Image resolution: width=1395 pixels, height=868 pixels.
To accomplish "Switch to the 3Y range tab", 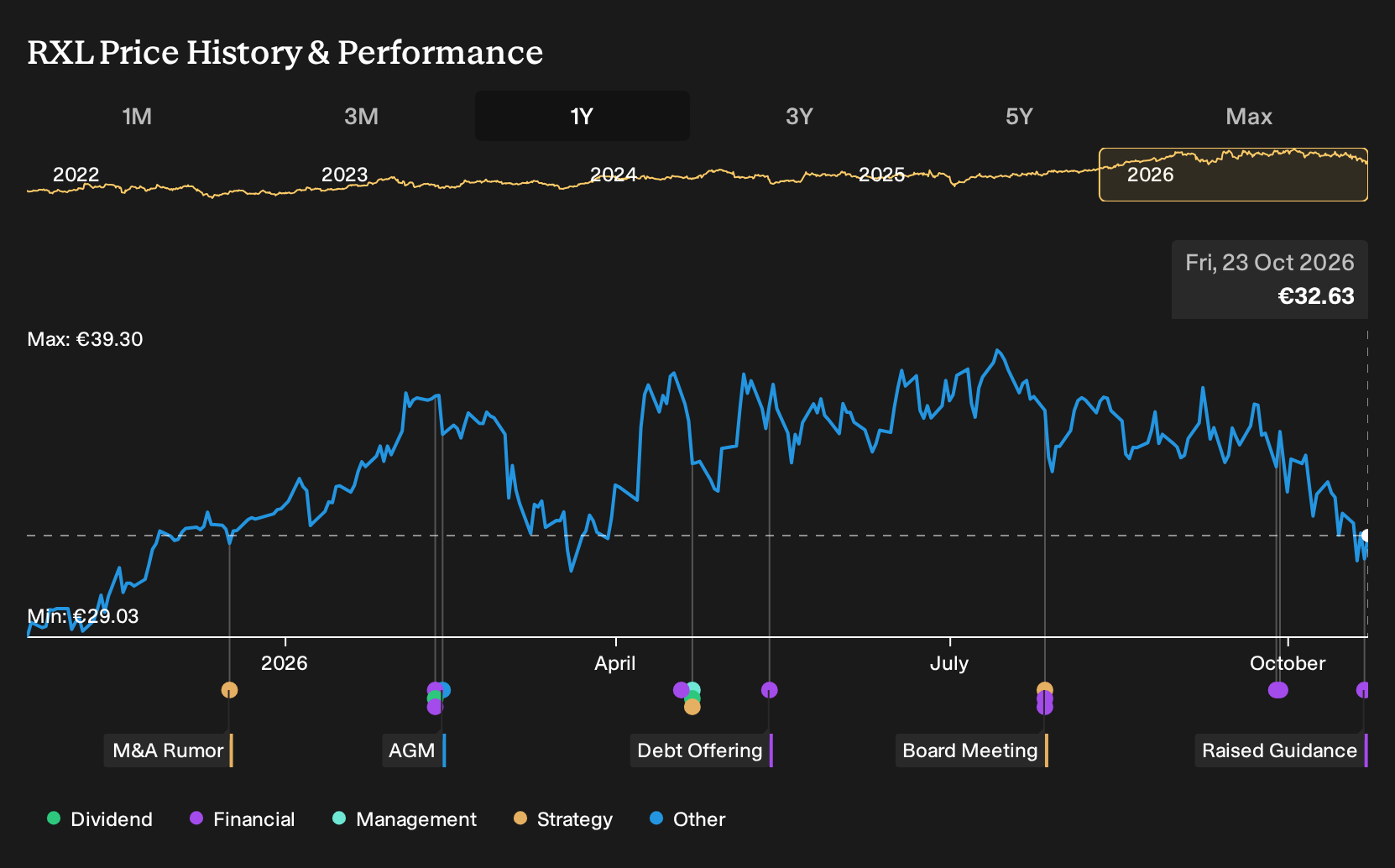I will 799,116.
